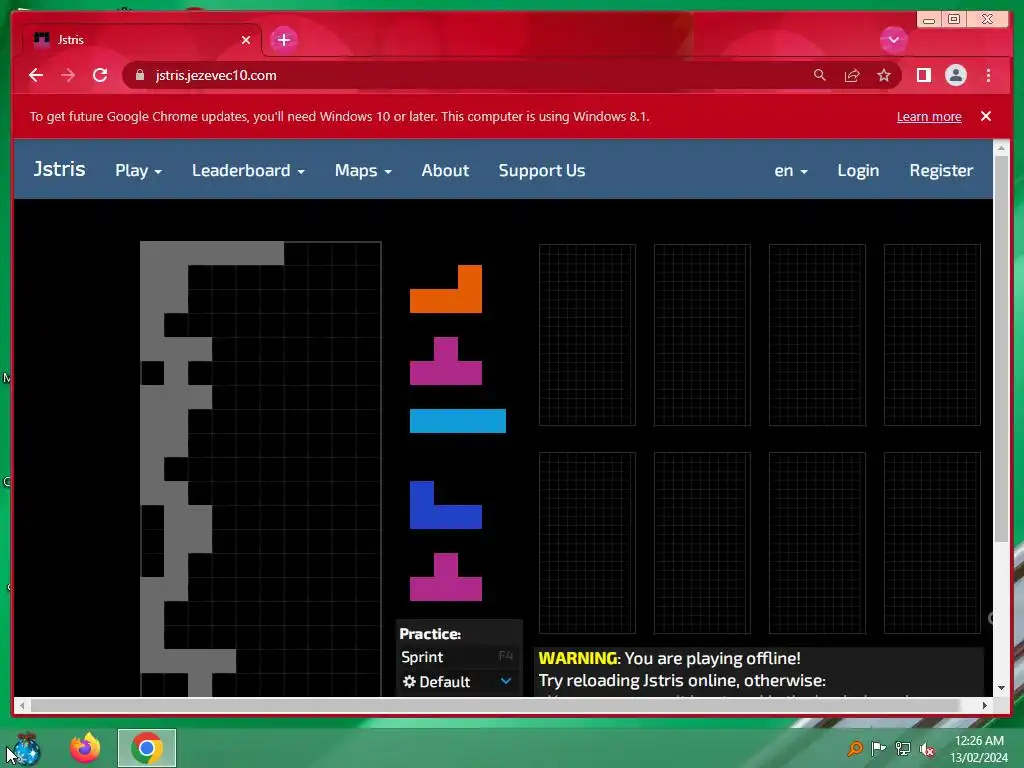
Task: Close the Jstris tab
Action: [x=246, y=40]
